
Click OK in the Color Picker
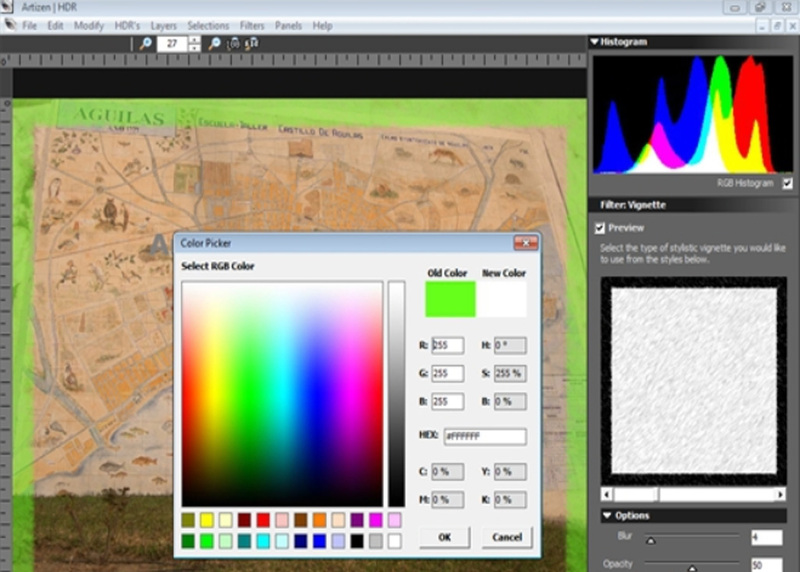click(x=444, y=537)
